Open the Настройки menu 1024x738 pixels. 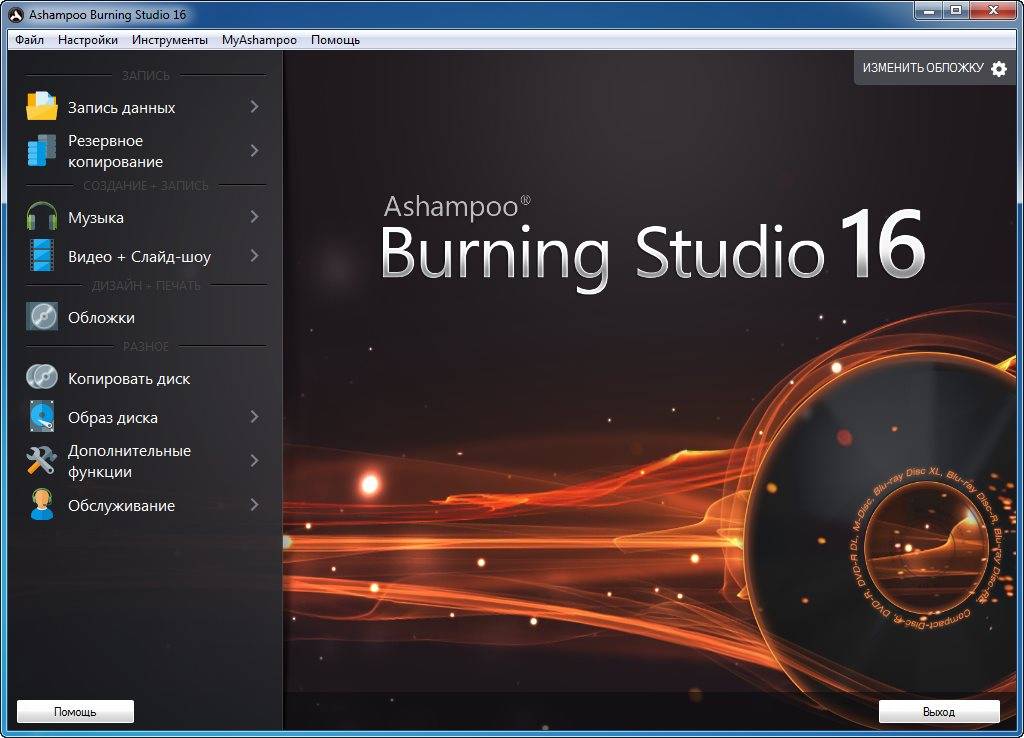[x=88, y=40]
